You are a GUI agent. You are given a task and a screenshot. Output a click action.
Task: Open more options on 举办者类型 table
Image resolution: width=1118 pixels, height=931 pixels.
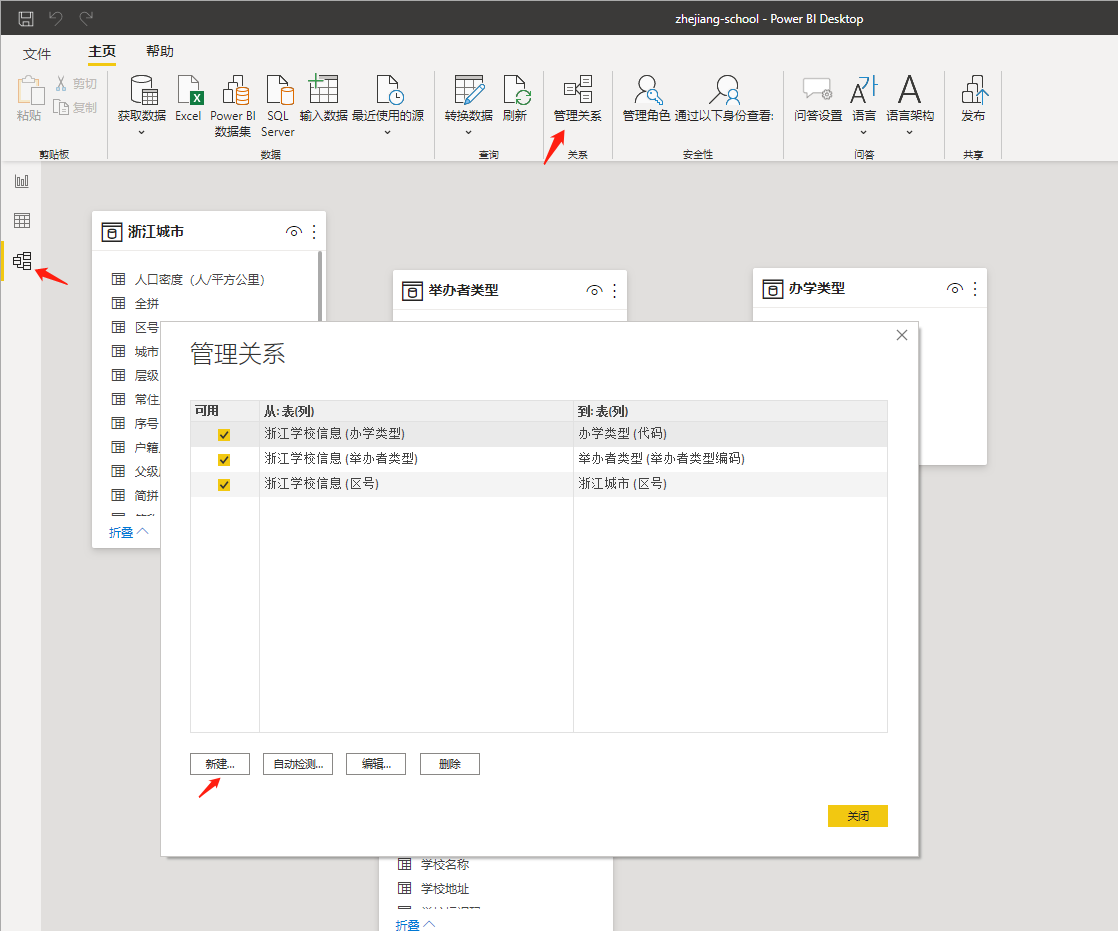614,291
